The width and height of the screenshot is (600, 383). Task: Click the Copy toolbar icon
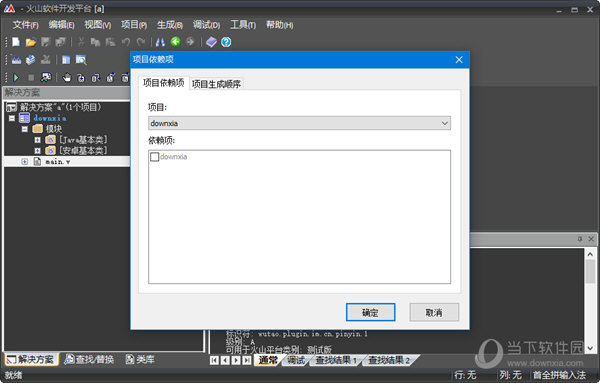(x=95, y=42)
